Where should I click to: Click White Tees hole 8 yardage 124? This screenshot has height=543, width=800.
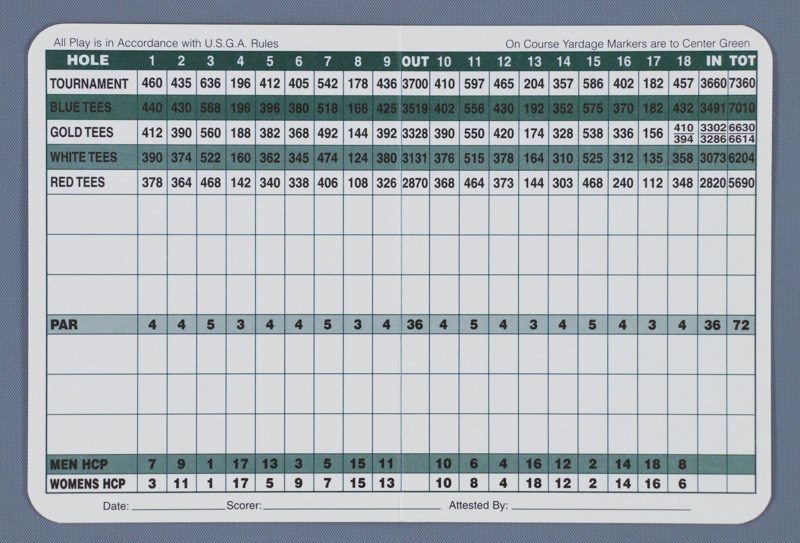point(357,158)
